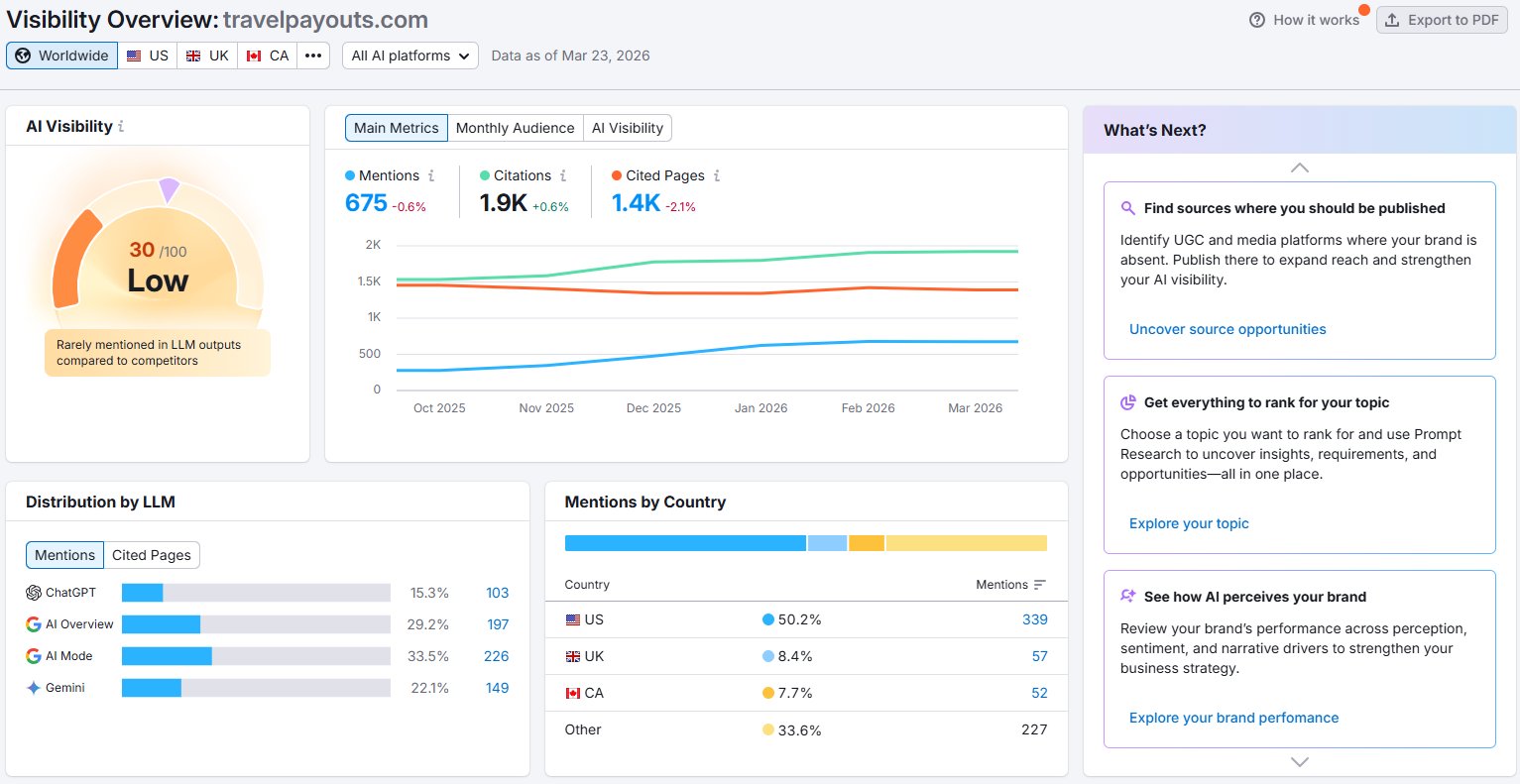Screen dimensions: 1520x784
Task: Click the Export to PDF upload icon
Action: click(1392, 20)
